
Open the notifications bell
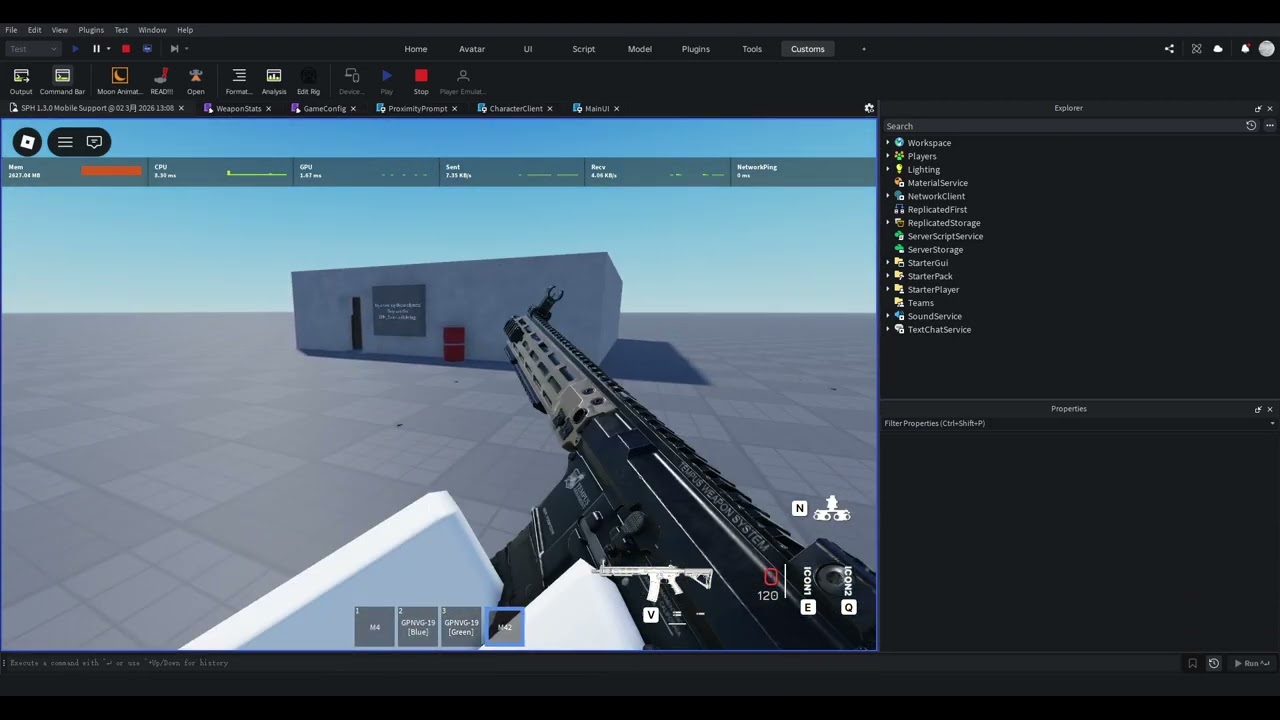1245,49
